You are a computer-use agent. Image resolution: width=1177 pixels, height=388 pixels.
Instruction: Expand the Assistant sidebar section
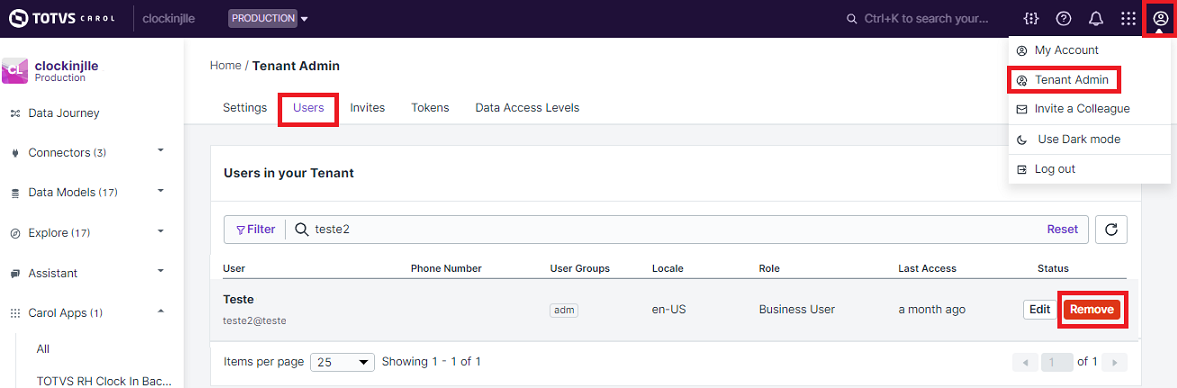161,271
